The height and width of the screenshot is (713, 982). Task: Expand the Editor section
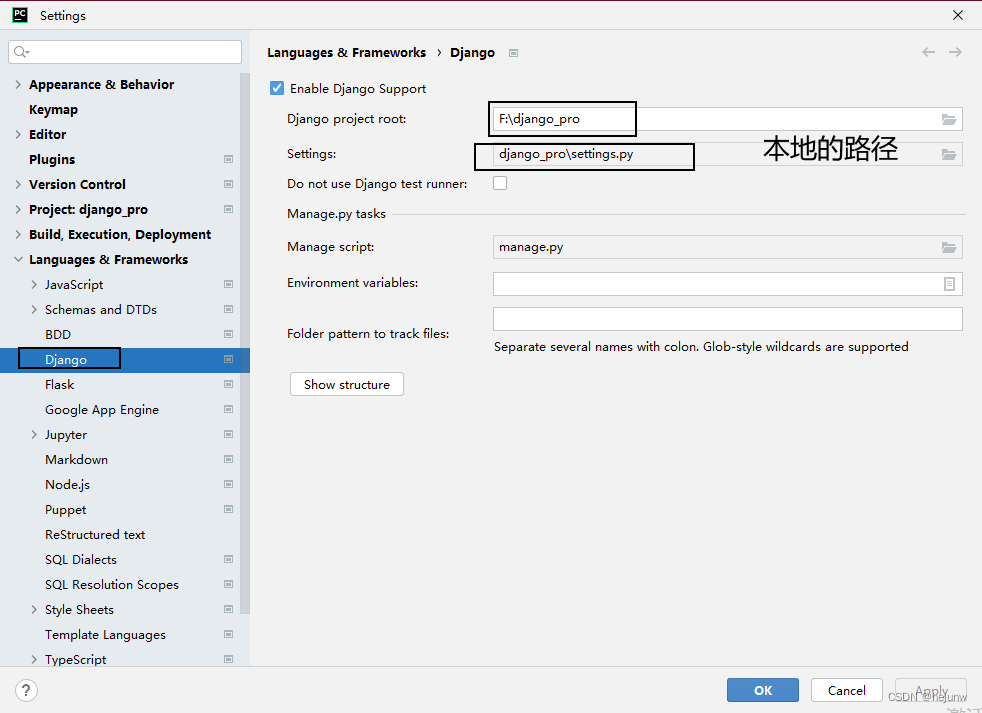(x=18, y=134)
